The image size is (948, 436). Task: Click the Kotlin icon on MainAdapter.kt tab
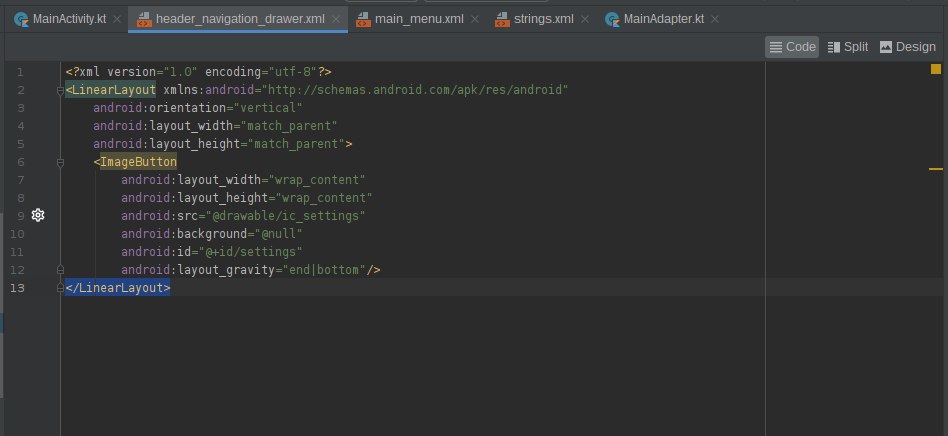pos(612,19)
